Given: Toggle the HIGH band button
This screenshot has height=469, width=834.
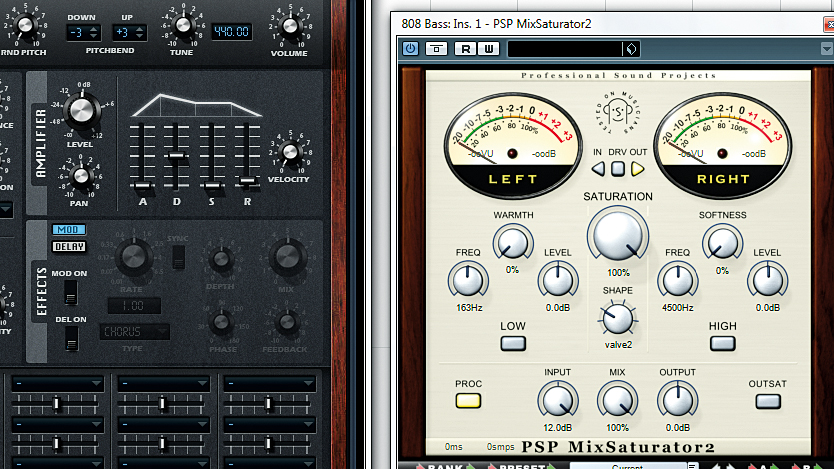Looking at the screenshot, I should pos(722,343).
